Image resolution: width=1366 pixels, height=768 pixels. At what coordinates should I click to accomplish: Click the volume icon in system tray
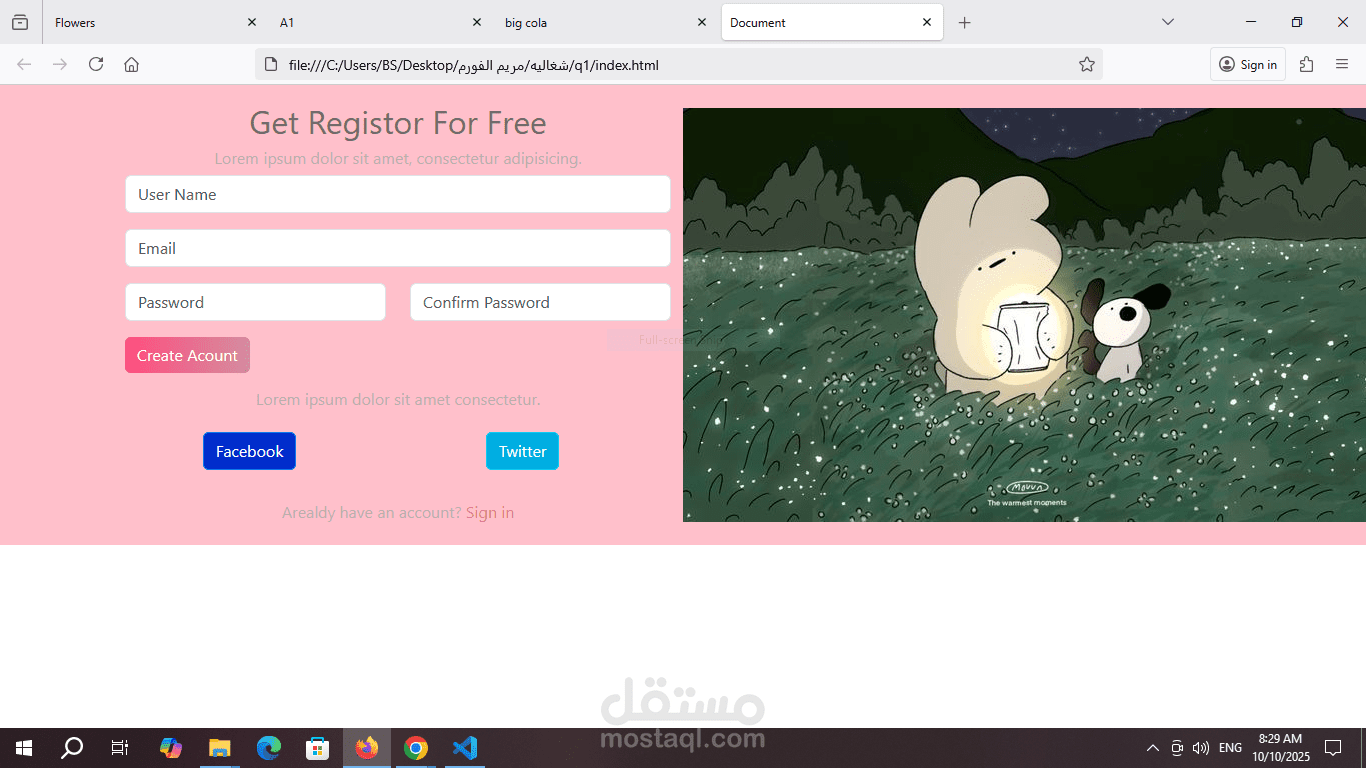click(x=1200, y=747)
